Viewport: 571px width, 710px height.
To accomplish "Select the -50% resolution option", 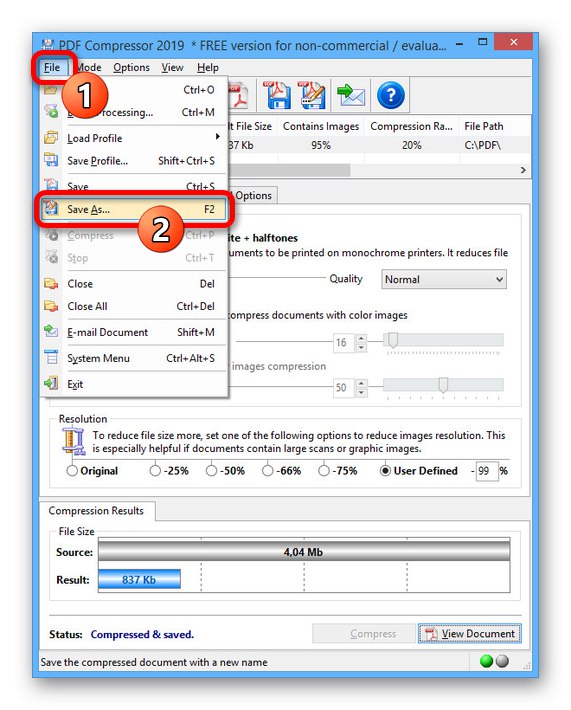I will pyautogui.click(x=211, y=471).
